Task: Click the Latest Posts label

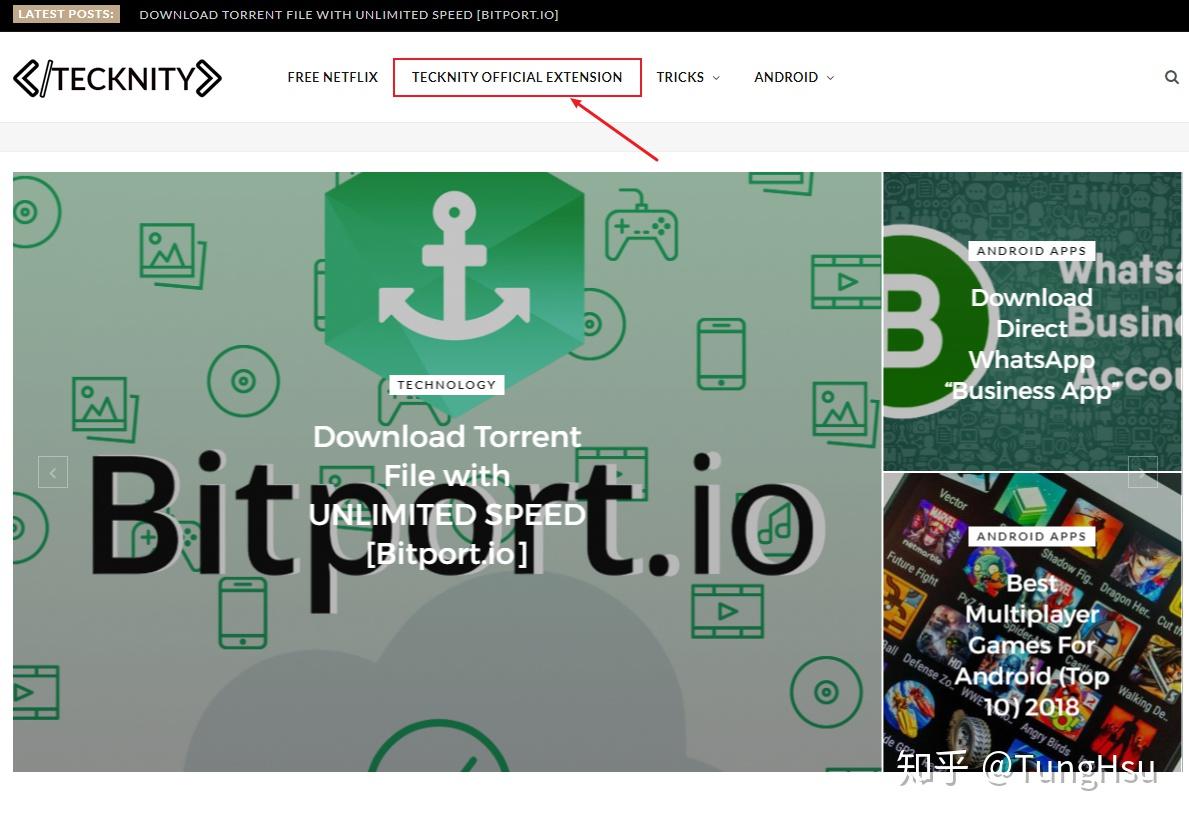Action: [66, 14]
